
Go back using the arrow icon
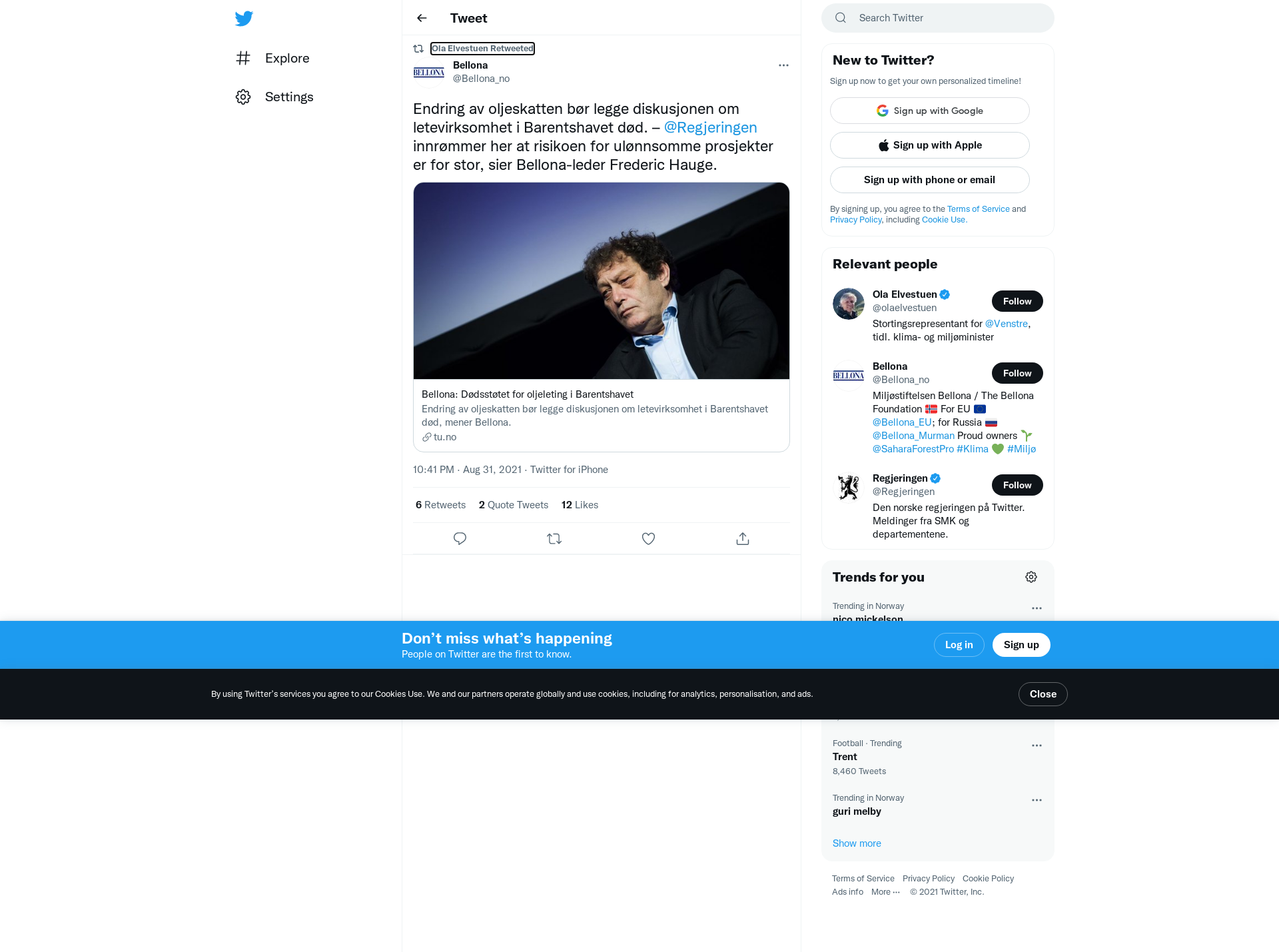pyautogui.click(x=422, y=18)
